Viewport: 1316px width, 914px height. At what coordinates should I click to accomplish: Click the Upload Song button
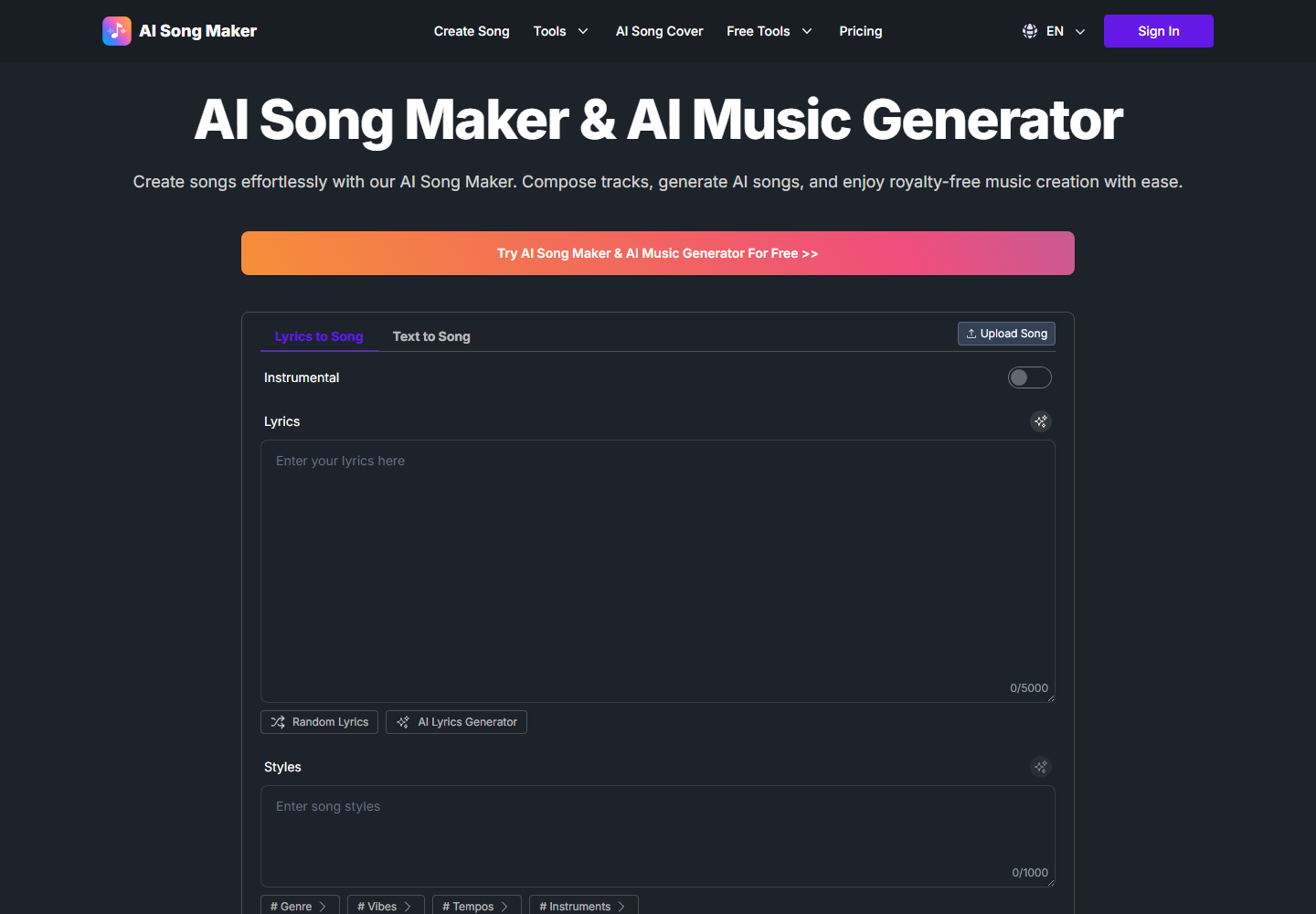1006,334
